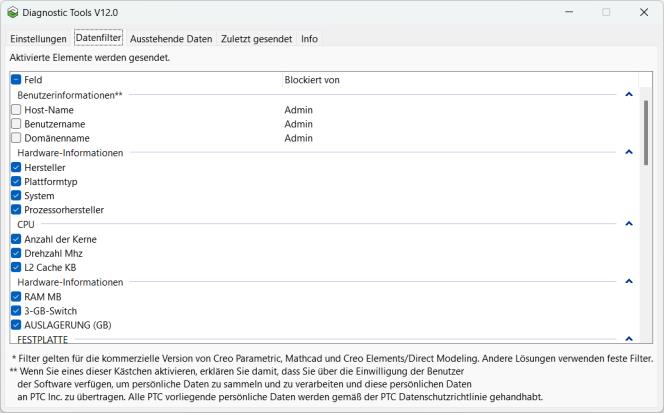Select the Datenfilter tab
664x413 pixels.
(98, 38)
